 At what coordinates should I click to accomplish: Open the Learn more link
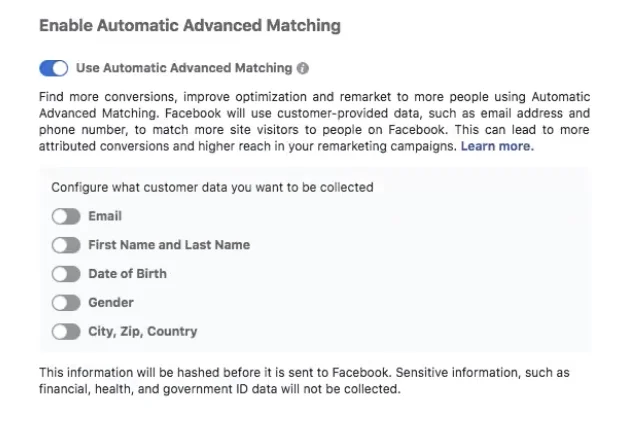[x=497, y=146]
